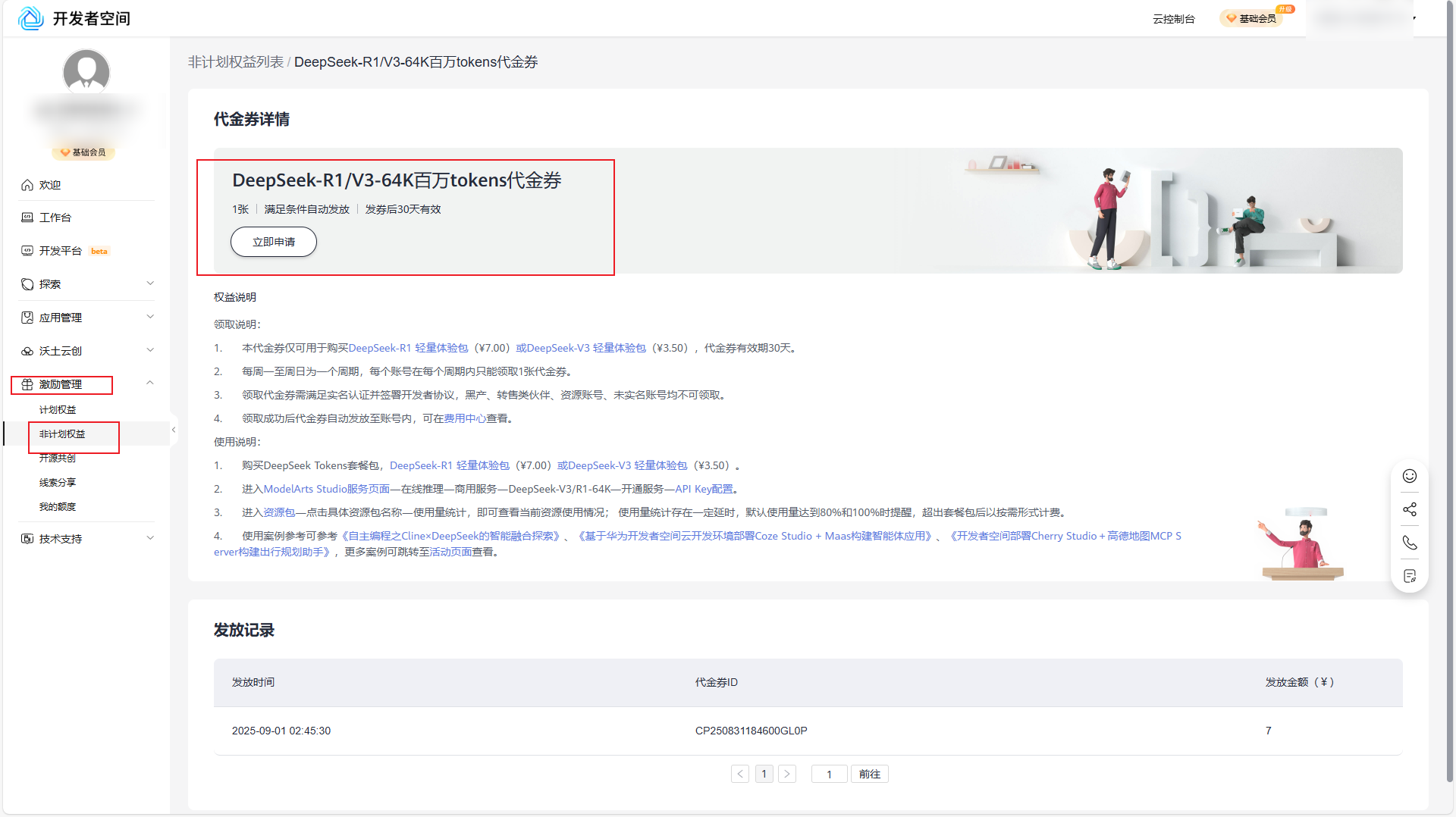Click the page number input field
The image size is (1456, 817).
[829, 774]
